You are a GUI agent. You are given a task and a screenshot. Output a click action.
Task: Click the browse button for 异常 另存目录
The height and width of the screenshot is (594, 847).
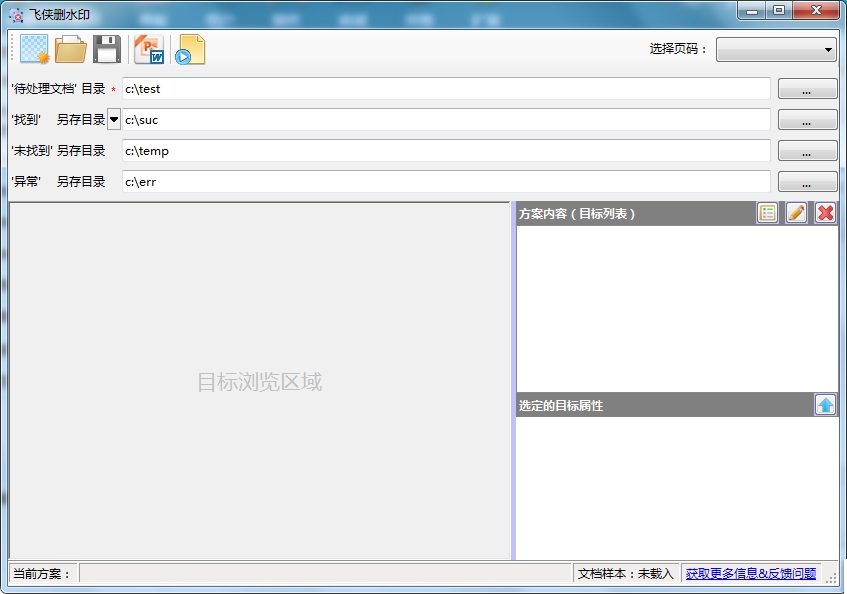coord(807,182)
